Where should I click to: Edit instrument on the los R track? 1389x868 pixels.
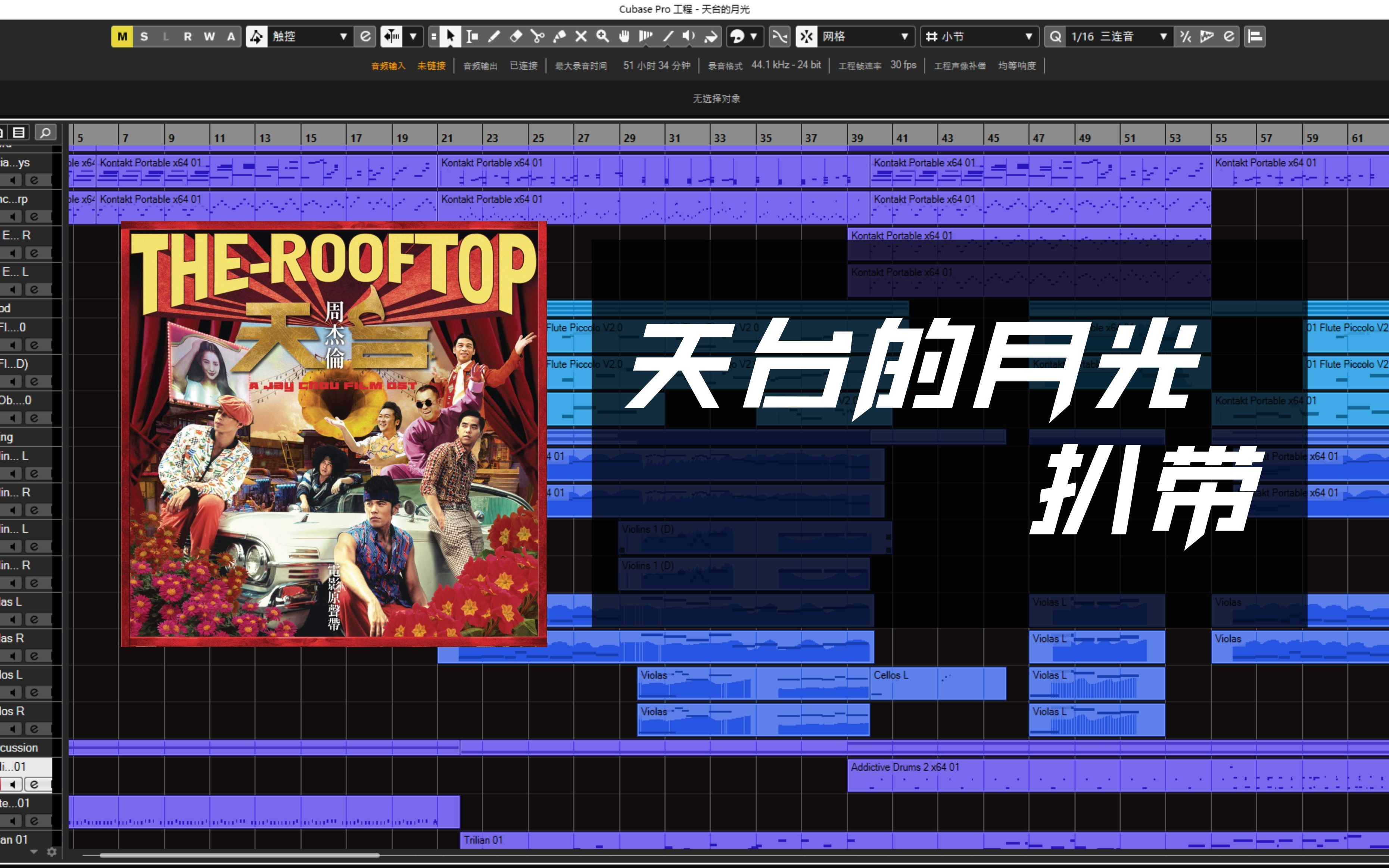click(x=34, y=728)
